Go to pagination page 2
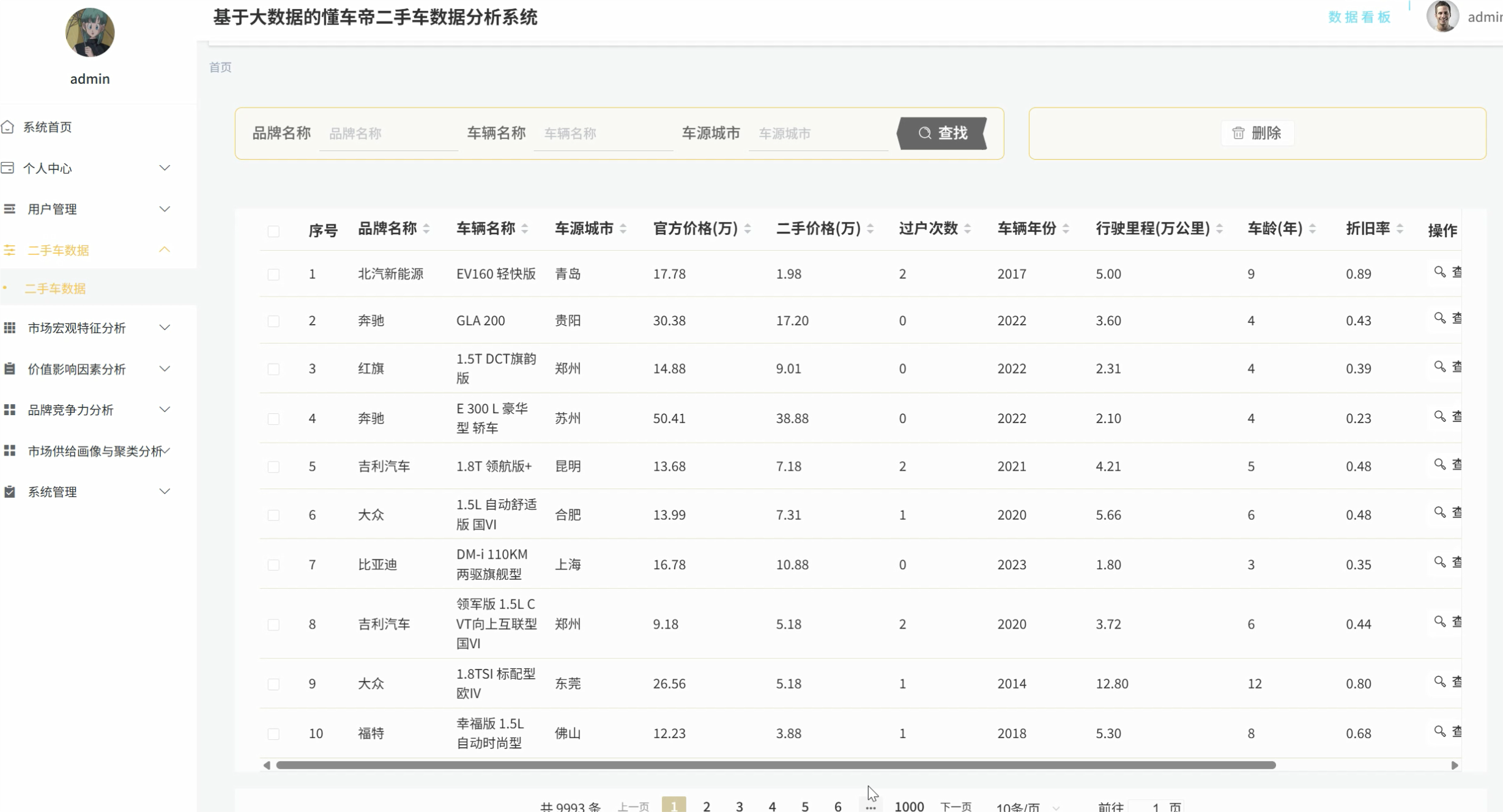1503x812 pixels. point(707,806)
